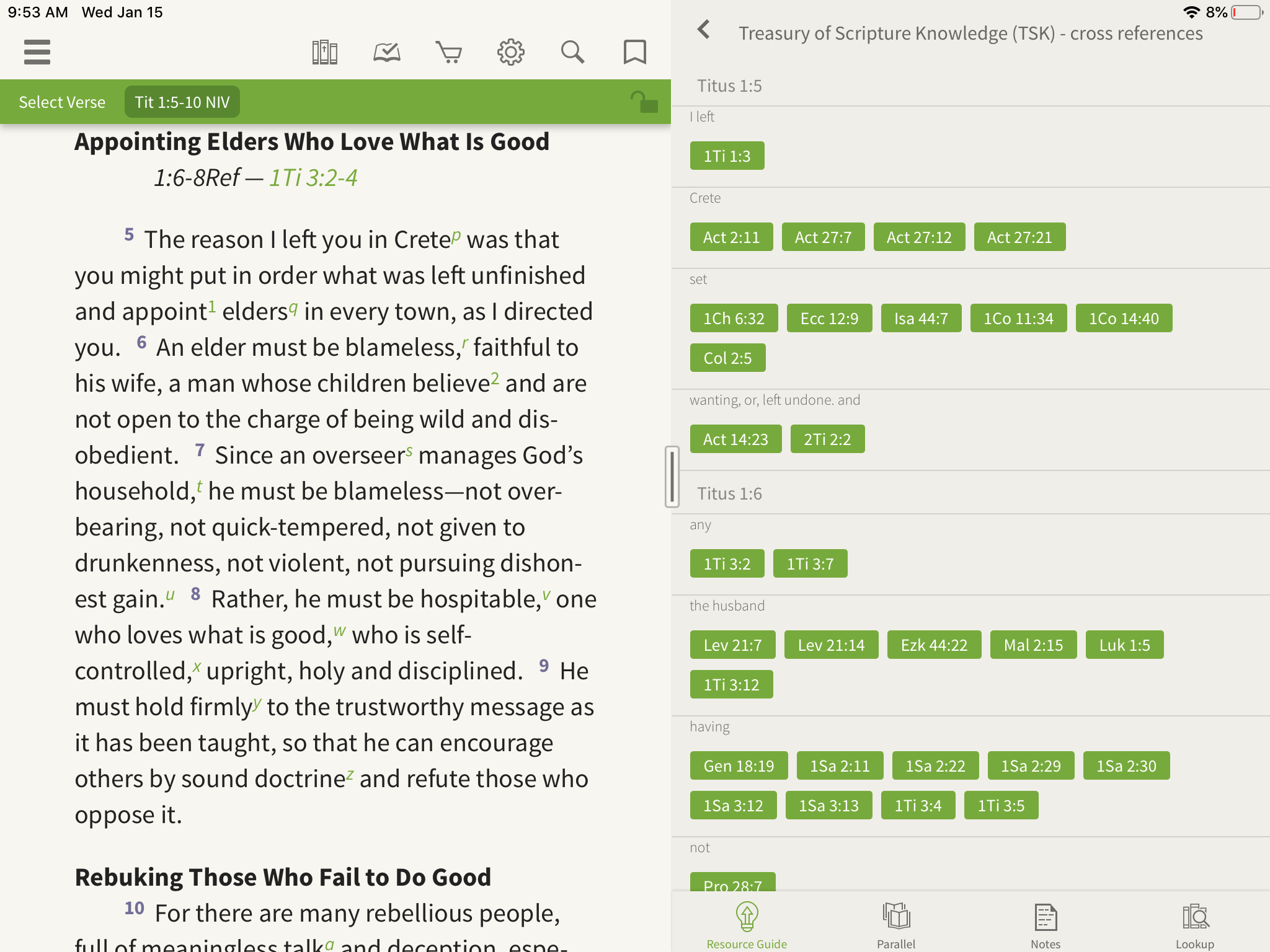Image resolution: width=1270 pixels, height=952 pixels.
Task: Go back from TSK cross references
Action: tap(704, 29)
